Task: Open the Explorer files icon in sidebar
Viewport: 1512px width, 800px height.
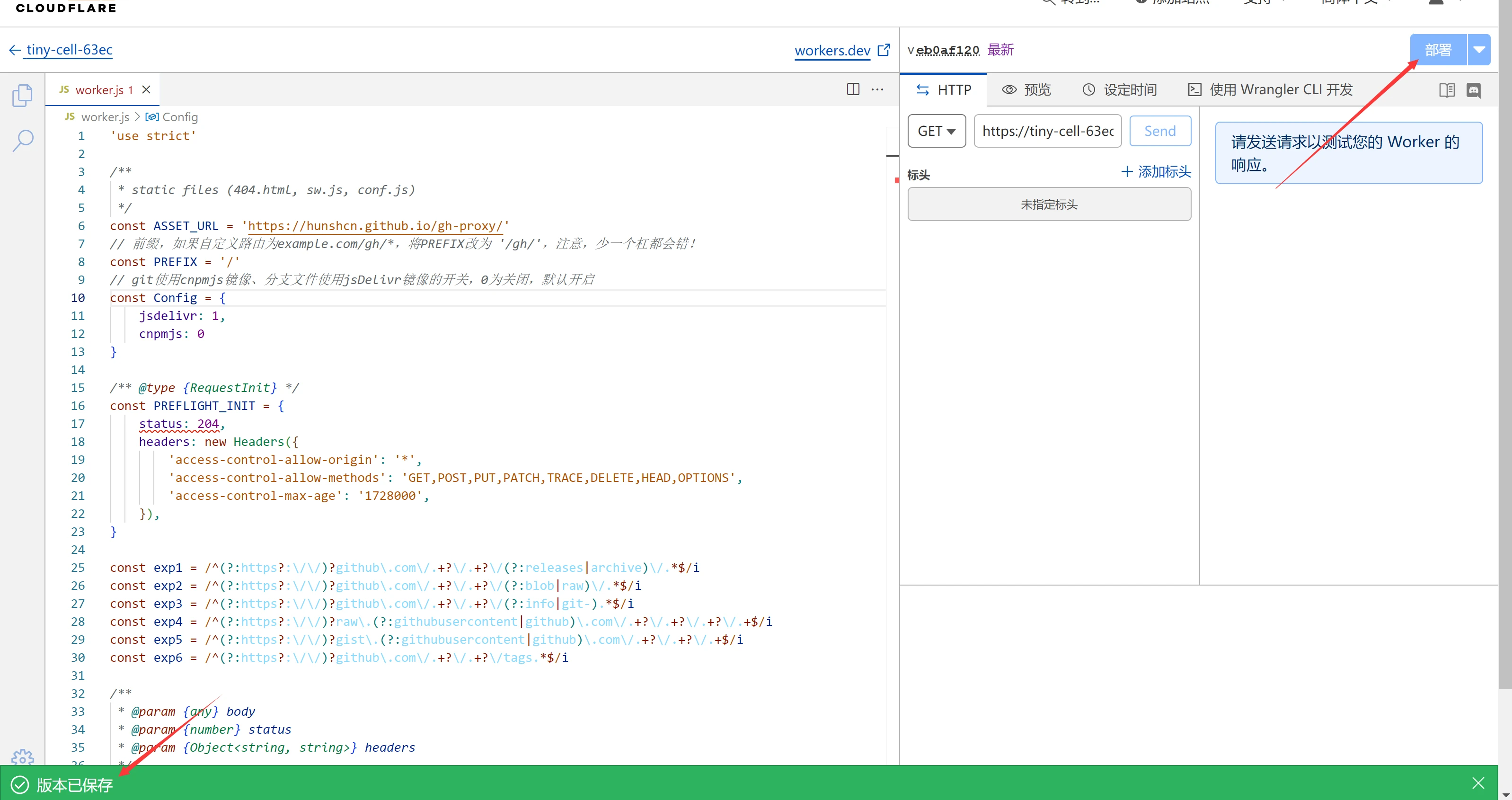Action: pos(22,95)
